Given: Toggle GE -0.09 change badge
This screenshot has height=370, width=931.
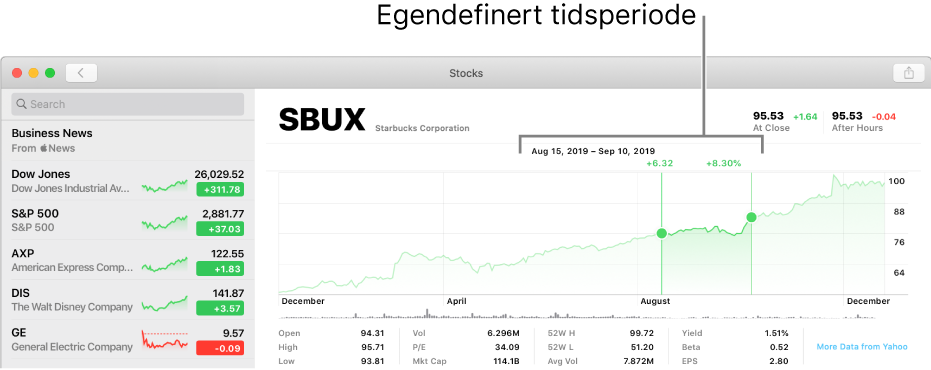Looking at the screenshot, I should (x=220, y=348).
